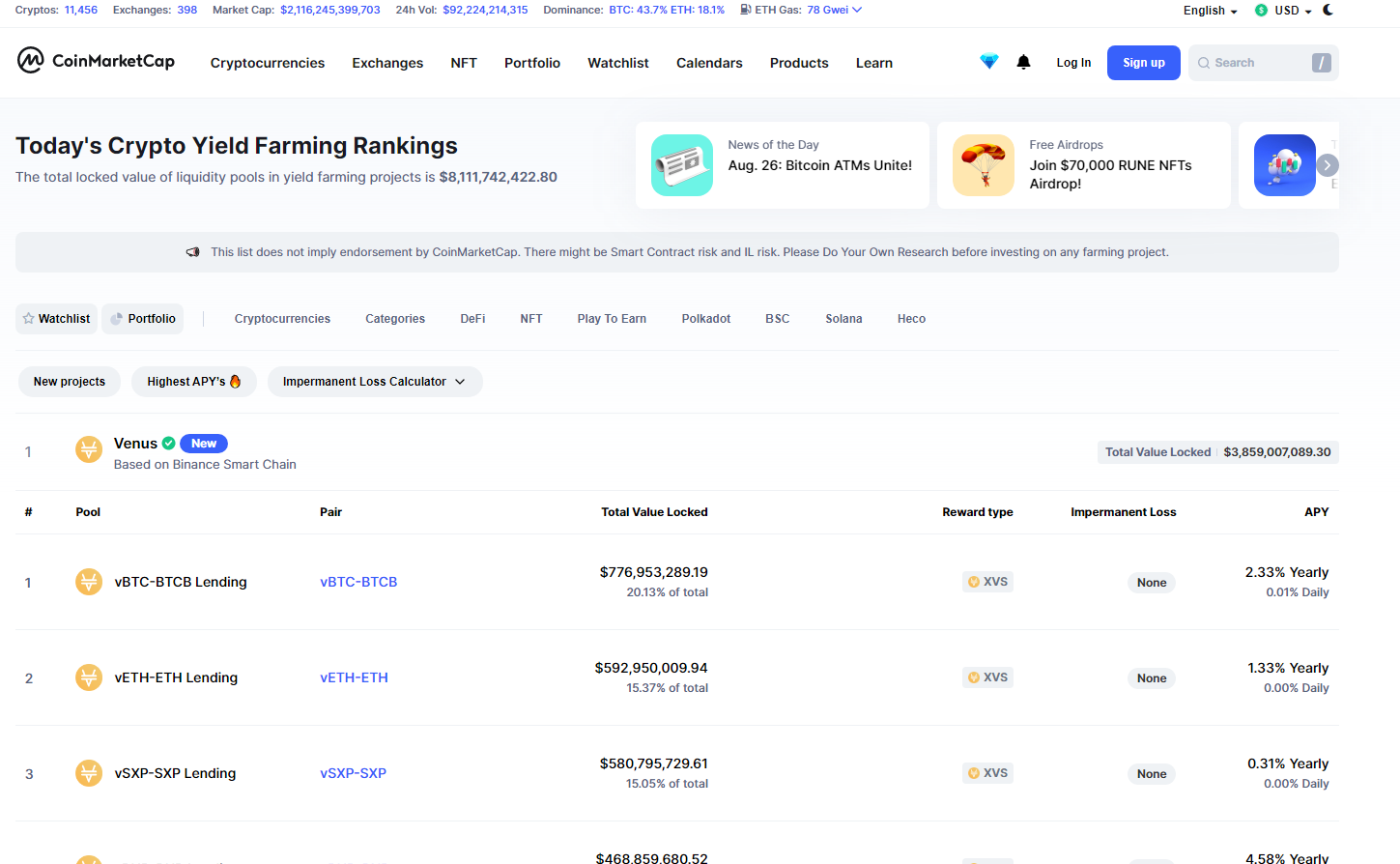Screen dimensions: 1400x864
Task: Click the vSXP-SXP Lending pool icon
Action: 89,773
